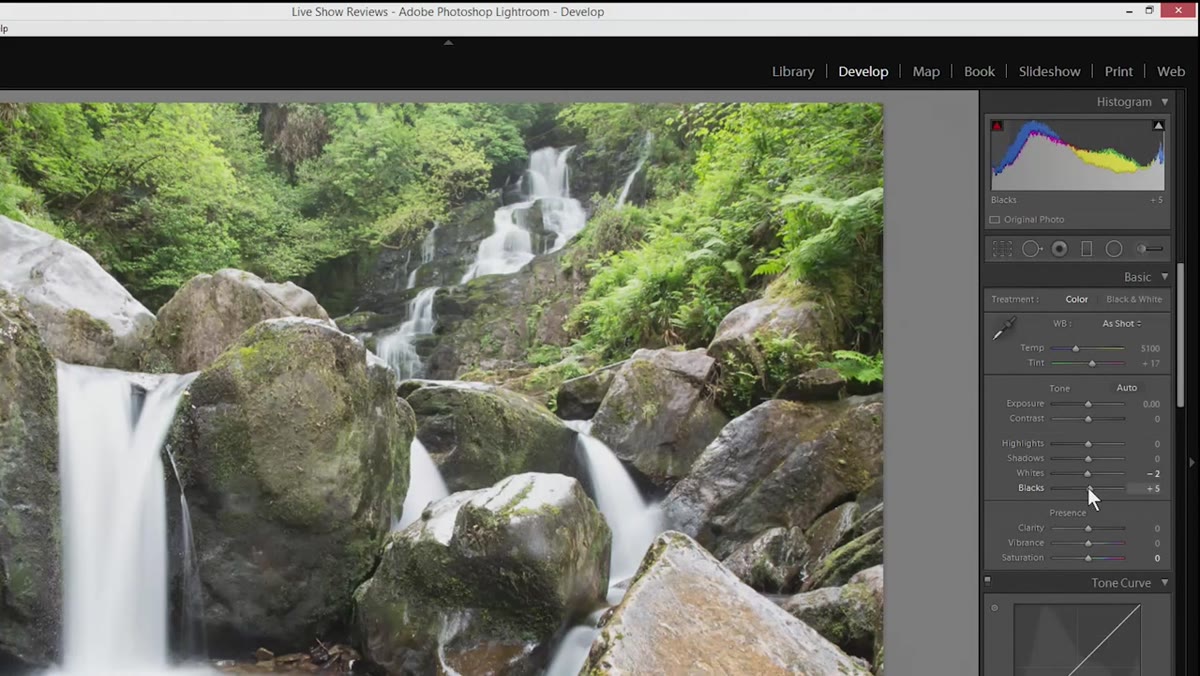Viewport: 1200px width, 676px height.
Task: Click the Tint slider handle
Action: click(x=1092, y=363)
